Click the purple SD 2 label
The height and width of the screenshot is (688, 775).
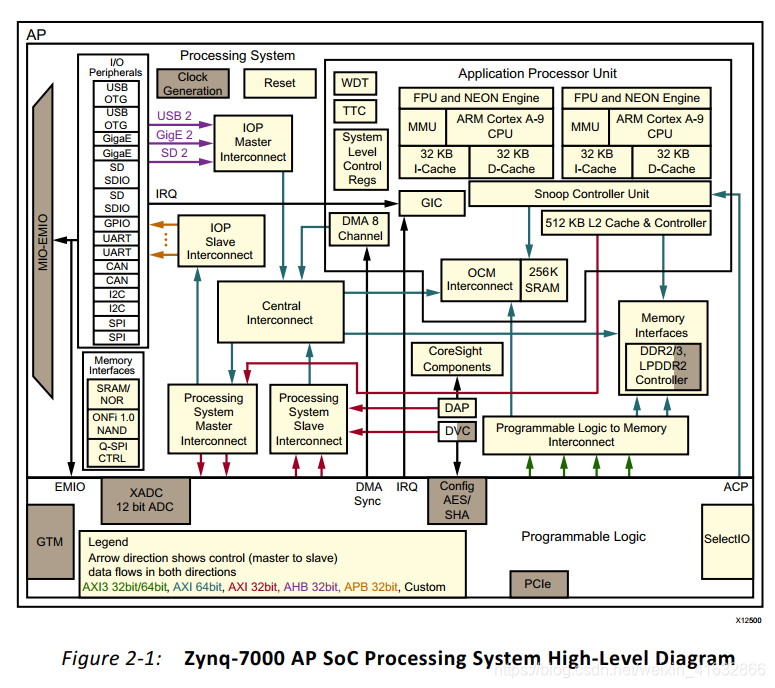click(x=174, y=153)
